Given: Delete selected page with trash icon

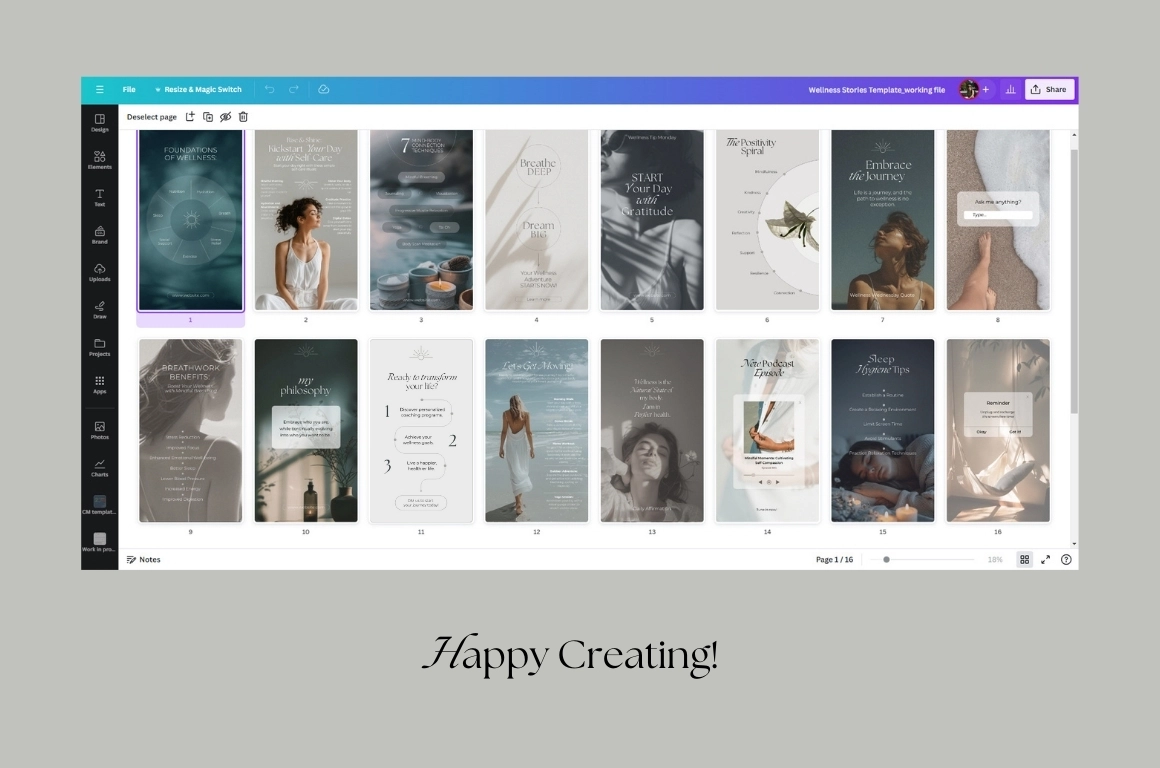Looking at the screenshot, I should pos(243,117).
